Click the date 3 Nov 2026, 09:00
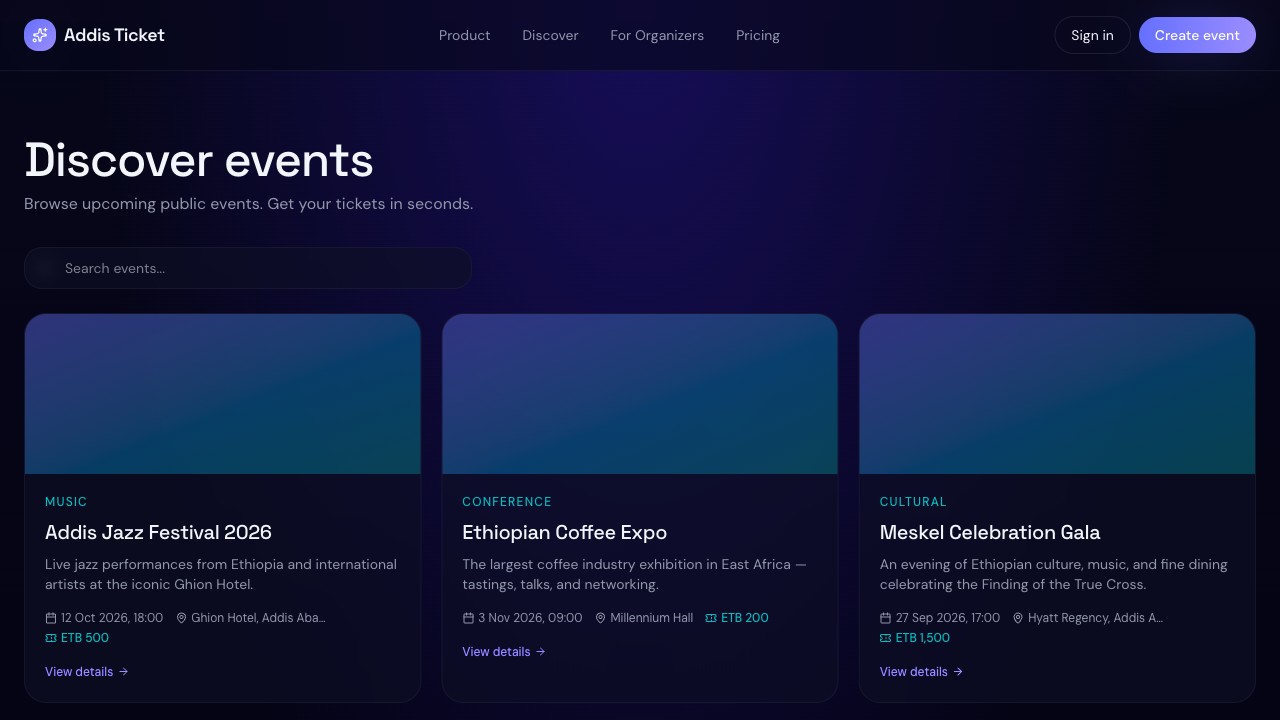Viewport: 1280px width, 720px height. [530, 618]
